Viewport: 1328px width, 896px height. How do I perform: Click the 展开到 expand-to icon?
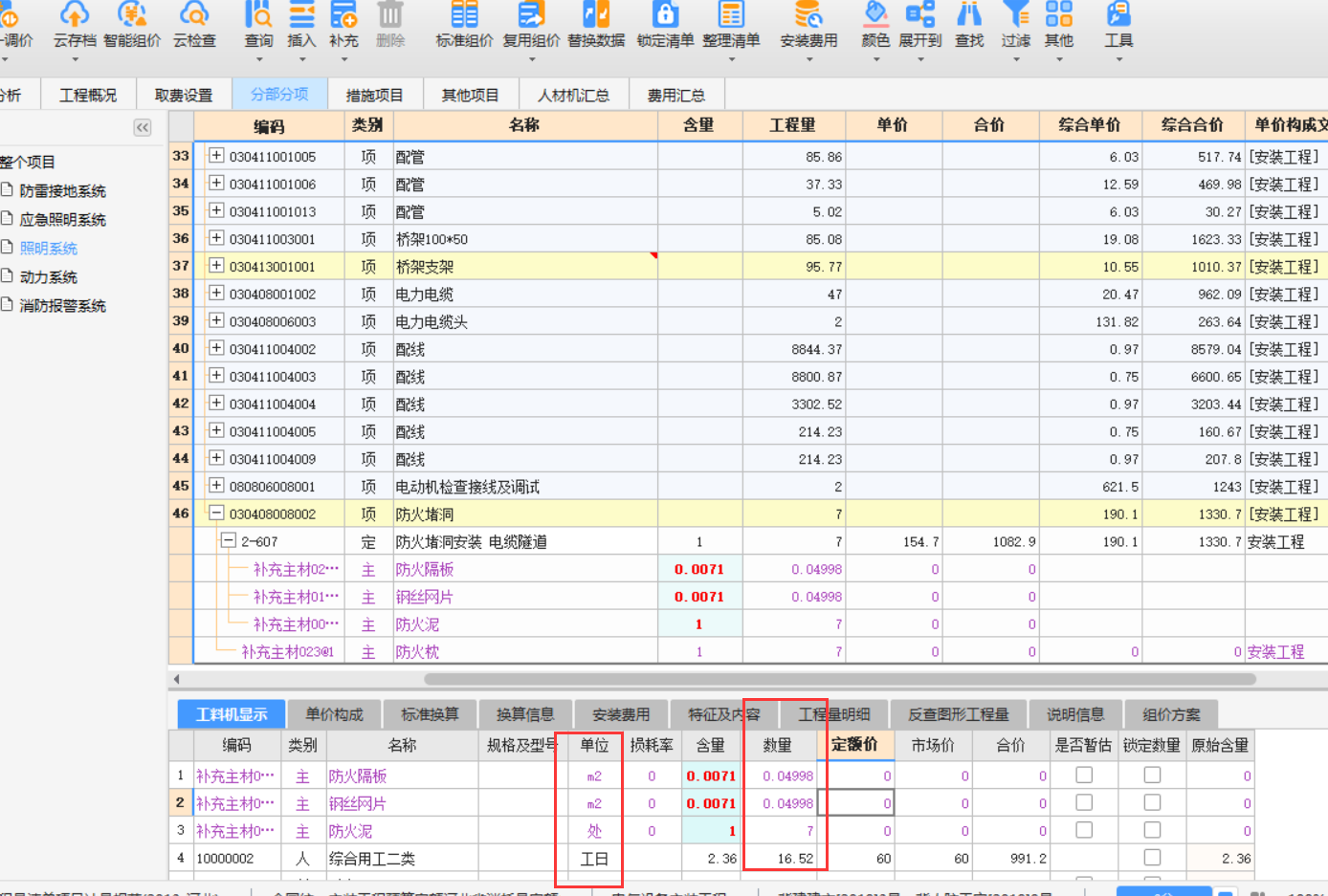[920, 14]
